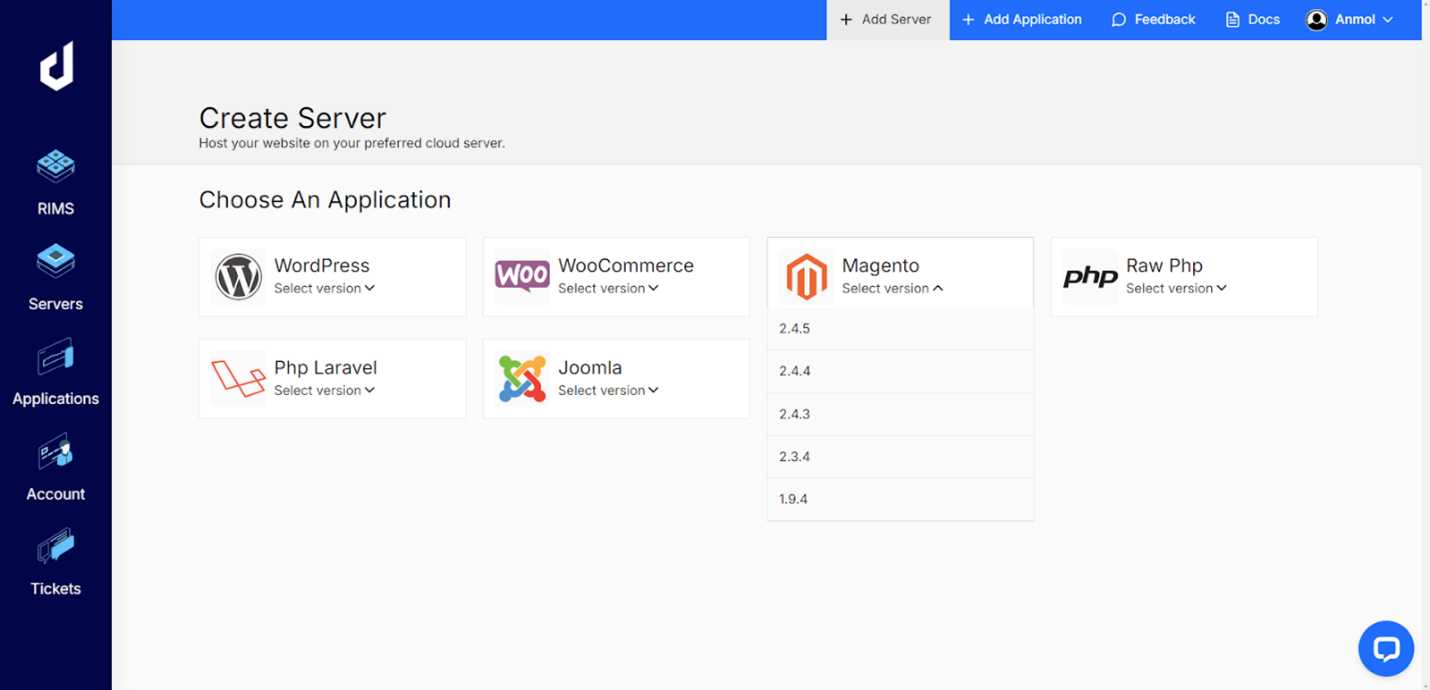Click the Feedback text link

1165,20
